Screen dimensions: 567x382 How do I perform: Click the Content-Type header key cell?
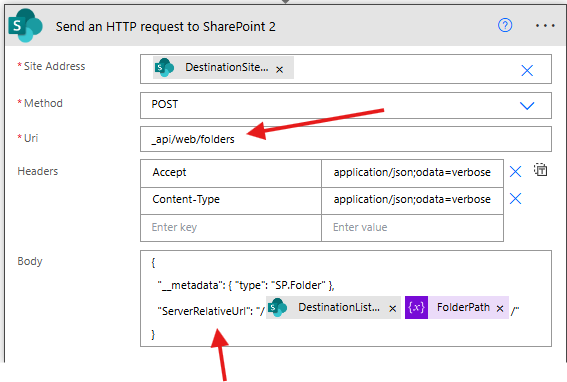(231, 201)
